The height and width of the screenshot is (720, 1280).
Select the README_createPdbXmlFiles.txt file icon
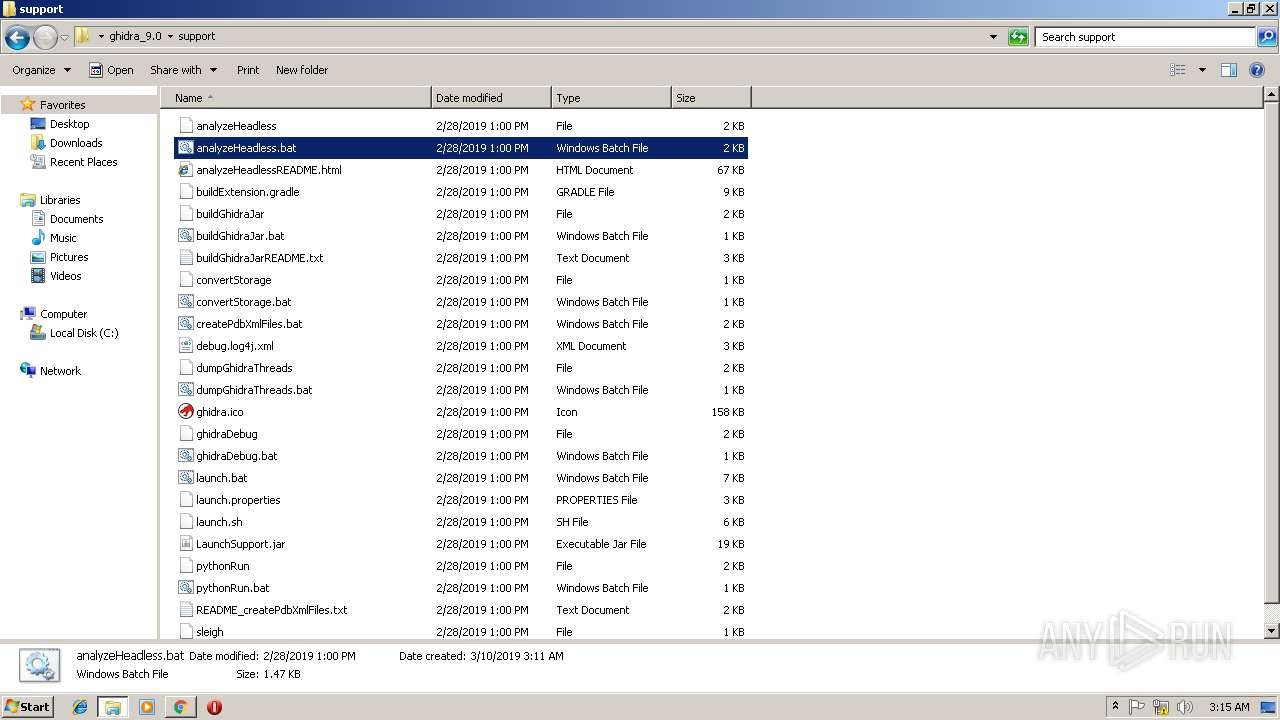pos(185,610)
